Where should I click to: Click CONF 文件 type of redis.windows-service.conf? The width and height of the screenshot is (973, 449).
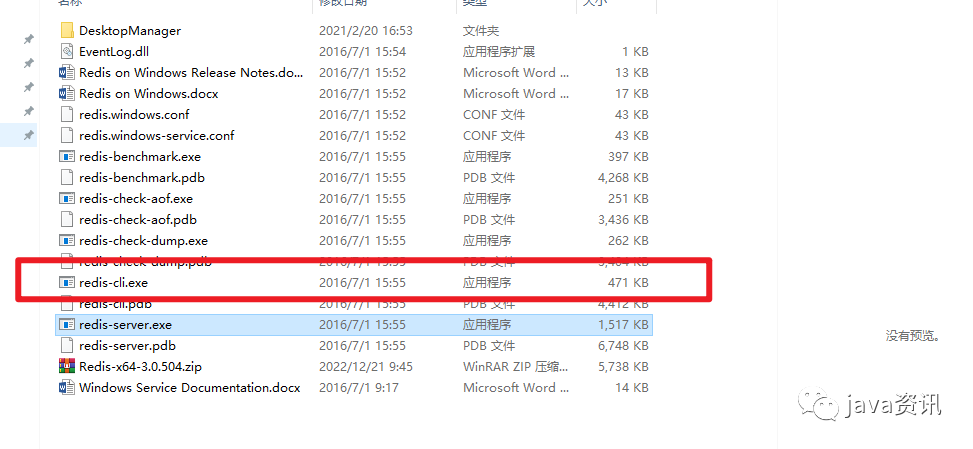[x=494, y=135]
